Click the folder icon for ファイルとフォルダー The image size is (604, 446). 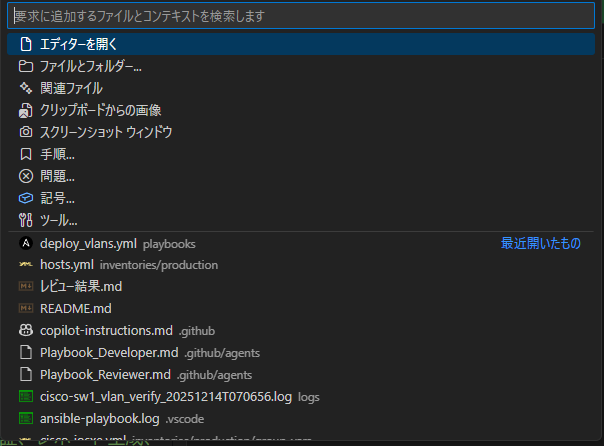pos(26,67)
